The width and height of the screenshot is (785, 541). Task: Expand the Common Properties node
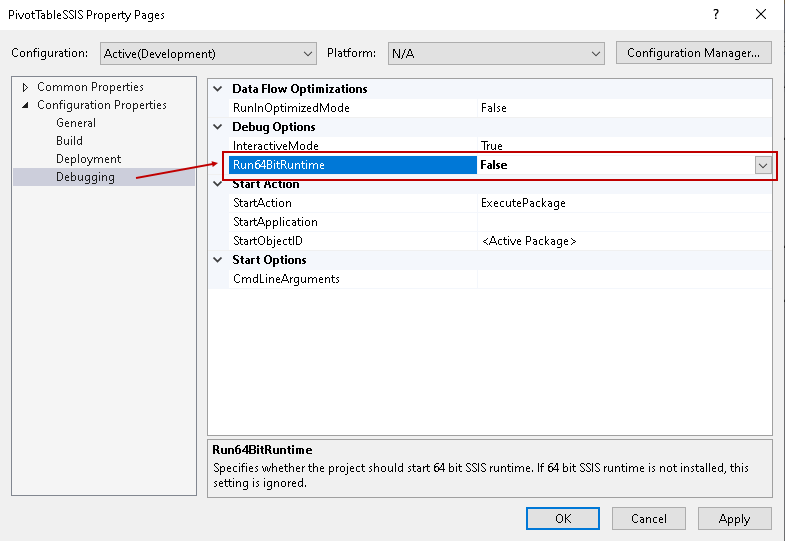(26, 87)
